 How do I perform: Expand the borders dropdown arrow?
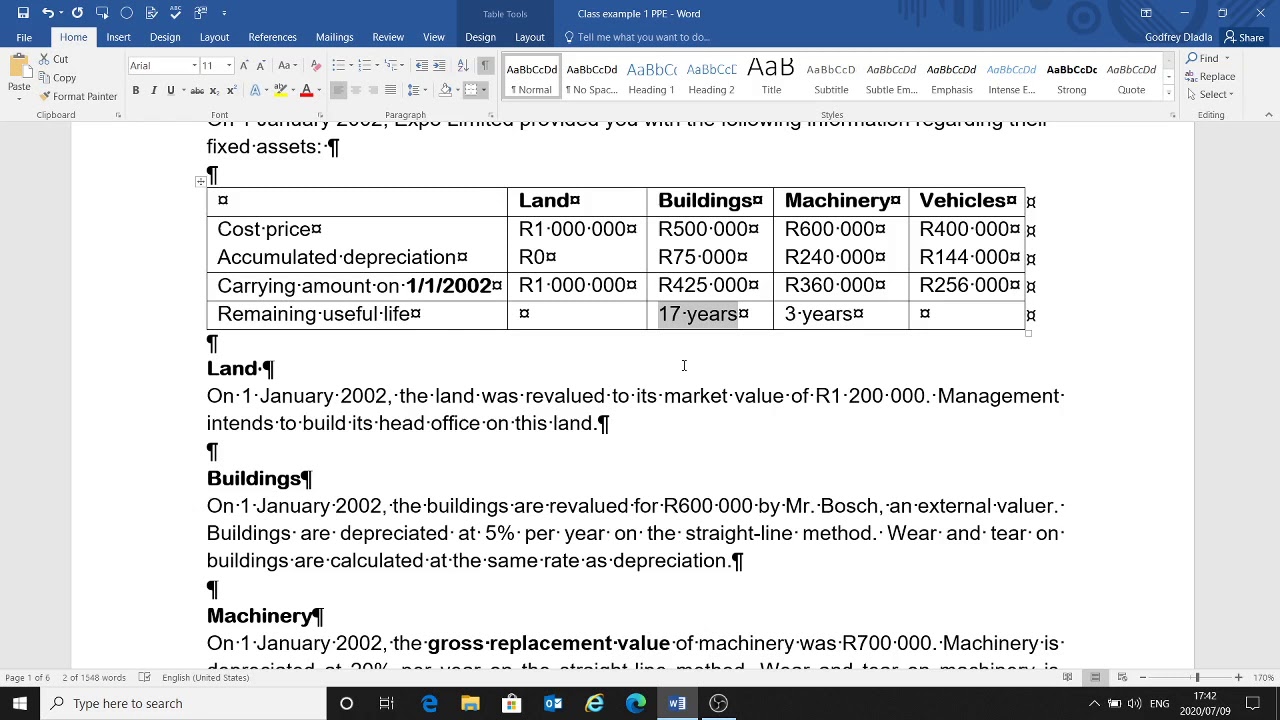click(x=485, y=90)
